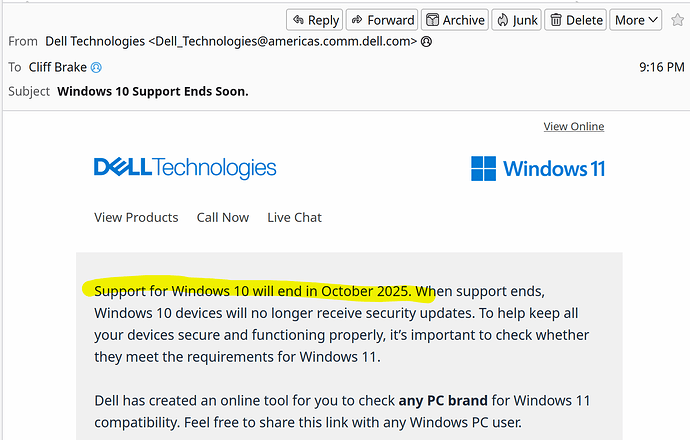Image resolution: width=690 pixels, height=440 pixels.
Task: Open the View Products menu item
Action: (136, 217)
